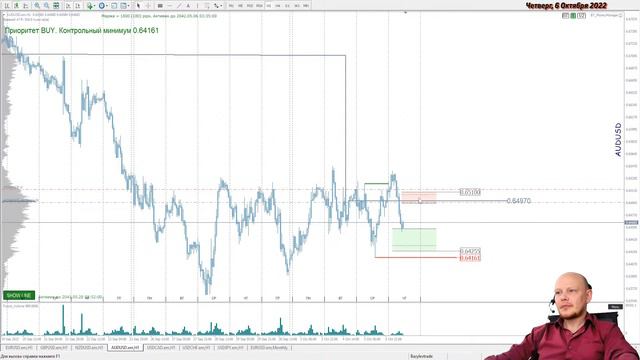Select the red shaded zone rectangle
This screenshot has width=640, height=360.
[419, 198]
